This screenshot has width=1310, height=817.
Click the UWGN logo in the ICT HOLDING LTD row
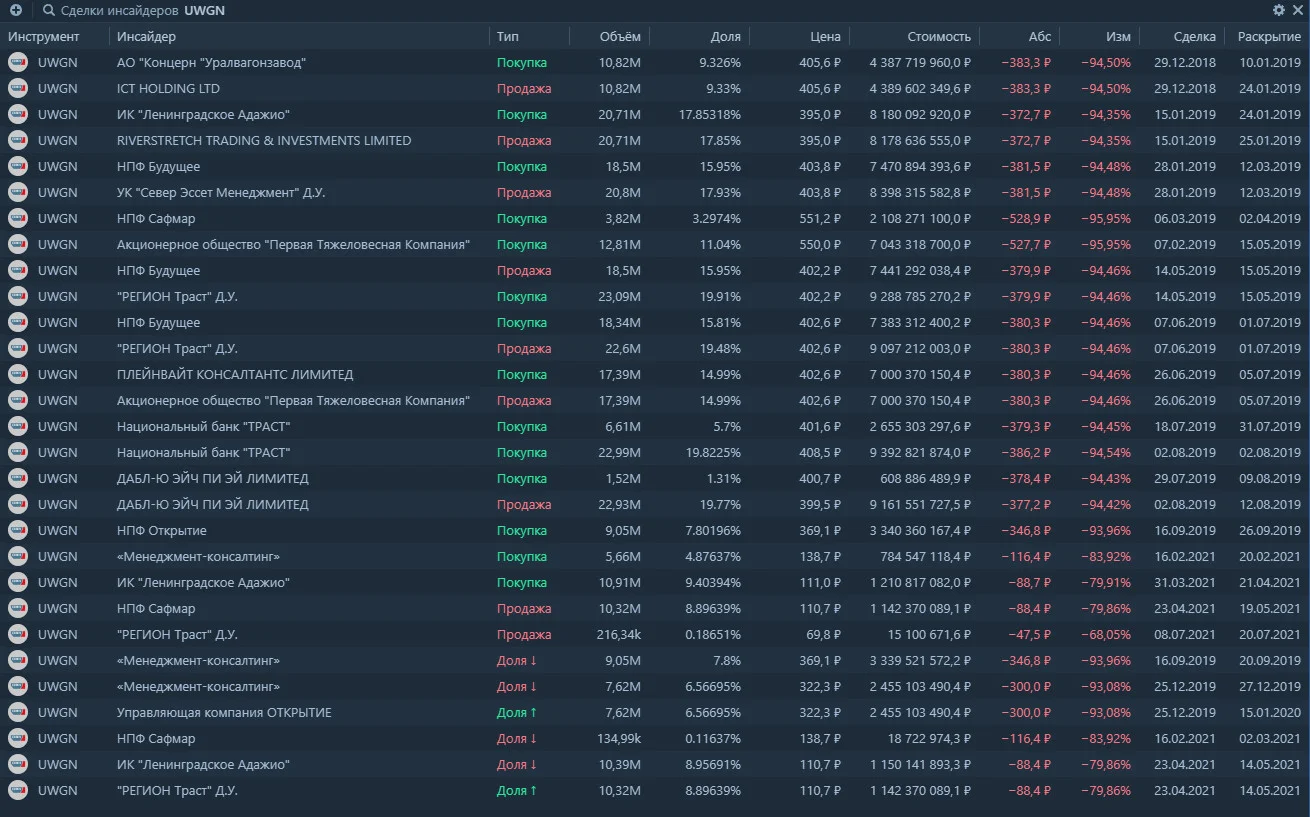pos(18,88)
